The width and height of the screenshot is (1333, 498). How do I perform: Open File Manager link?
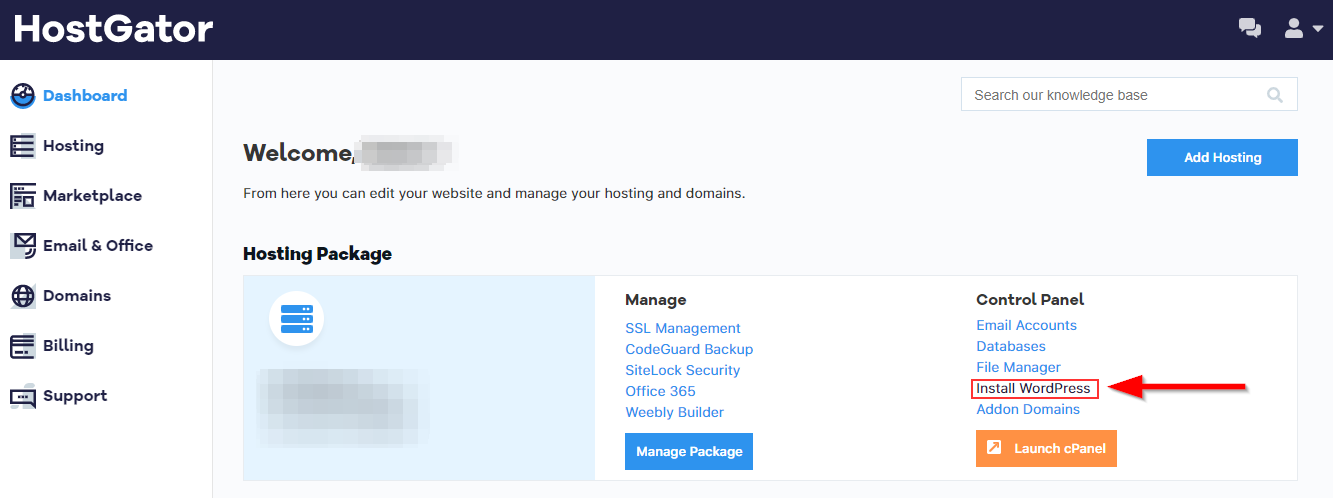[1018, 367]
